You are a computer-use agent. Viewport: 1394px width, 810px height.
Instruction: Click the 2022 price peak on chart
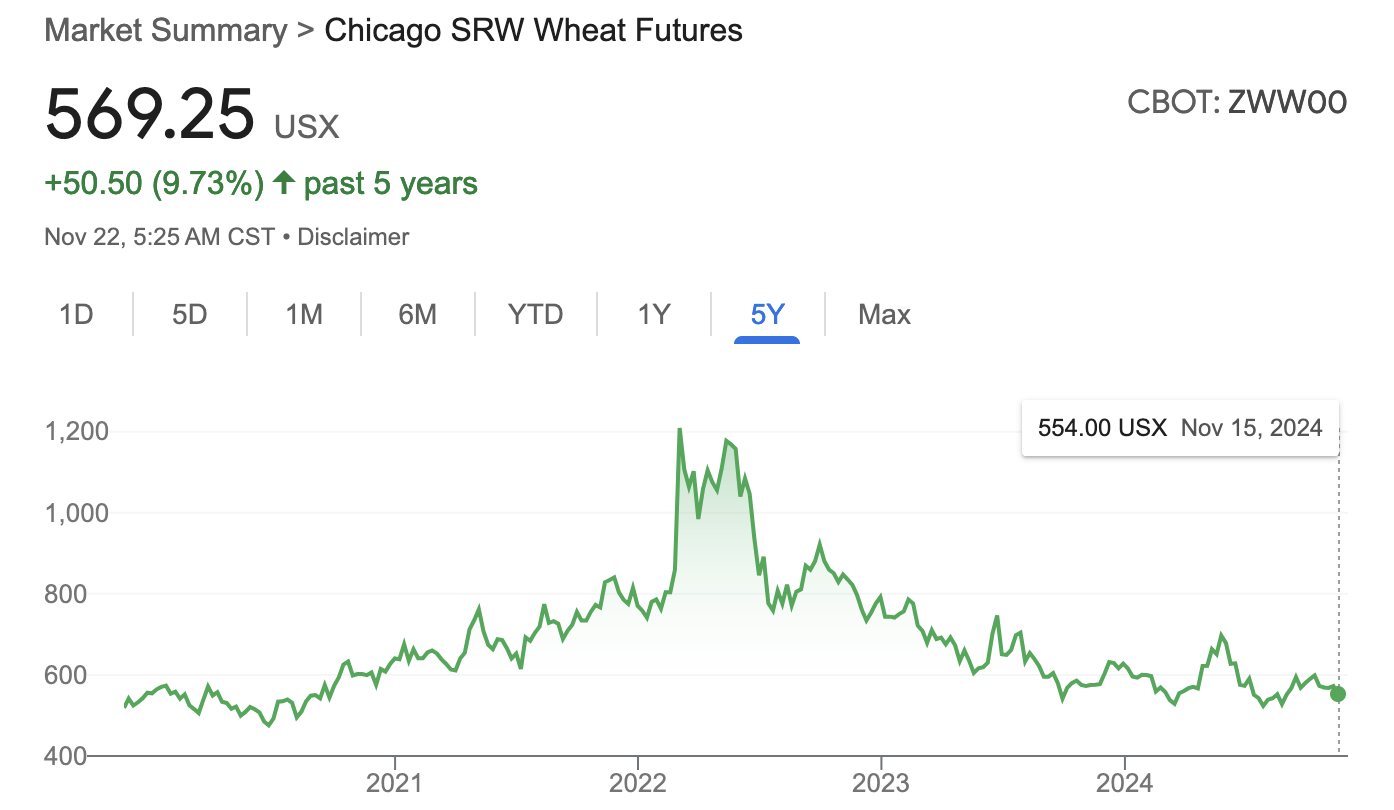tap(679, 430)
